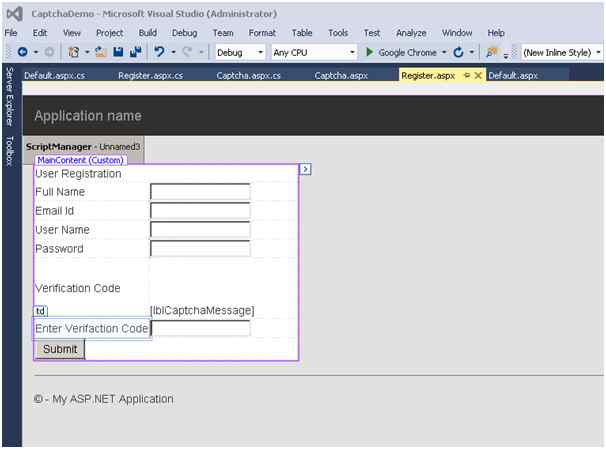The image size is (606, 449).
Task: Open the Debug configuration dropdown
Action: (x=240, y=52)
